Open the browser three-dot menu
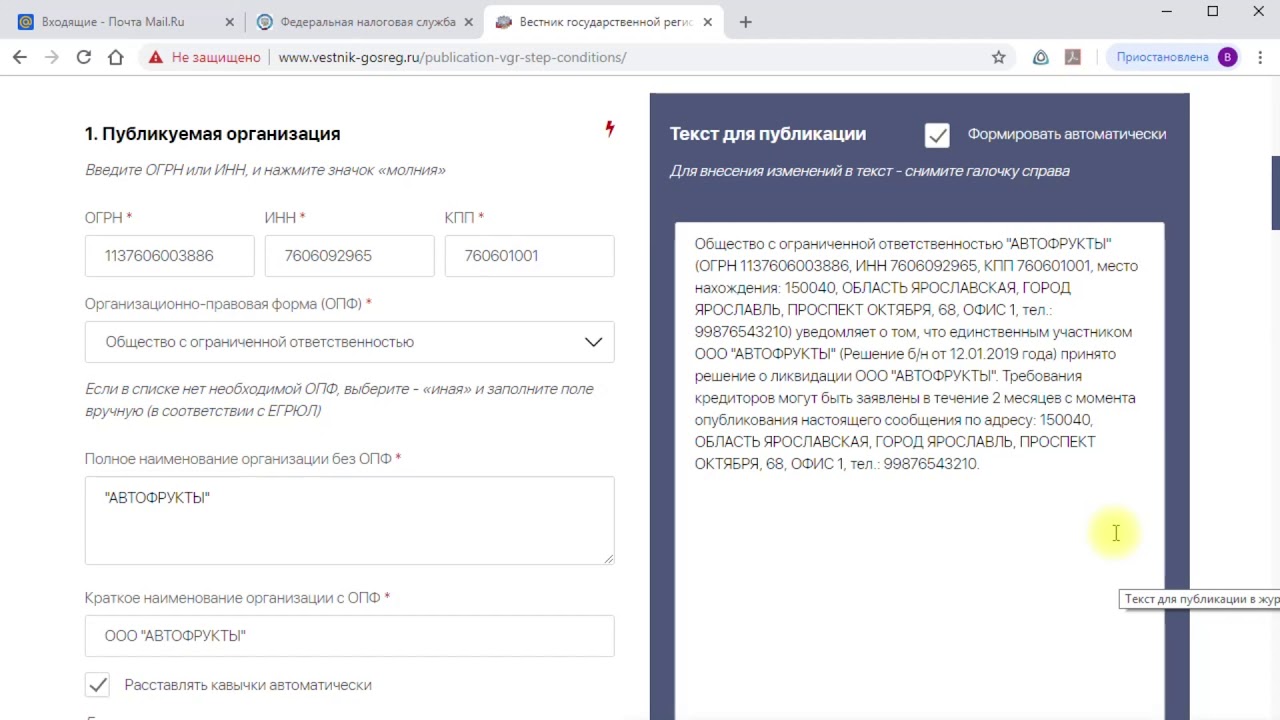The width and height of the screenshot is (1280, 720). (1259, 57)
